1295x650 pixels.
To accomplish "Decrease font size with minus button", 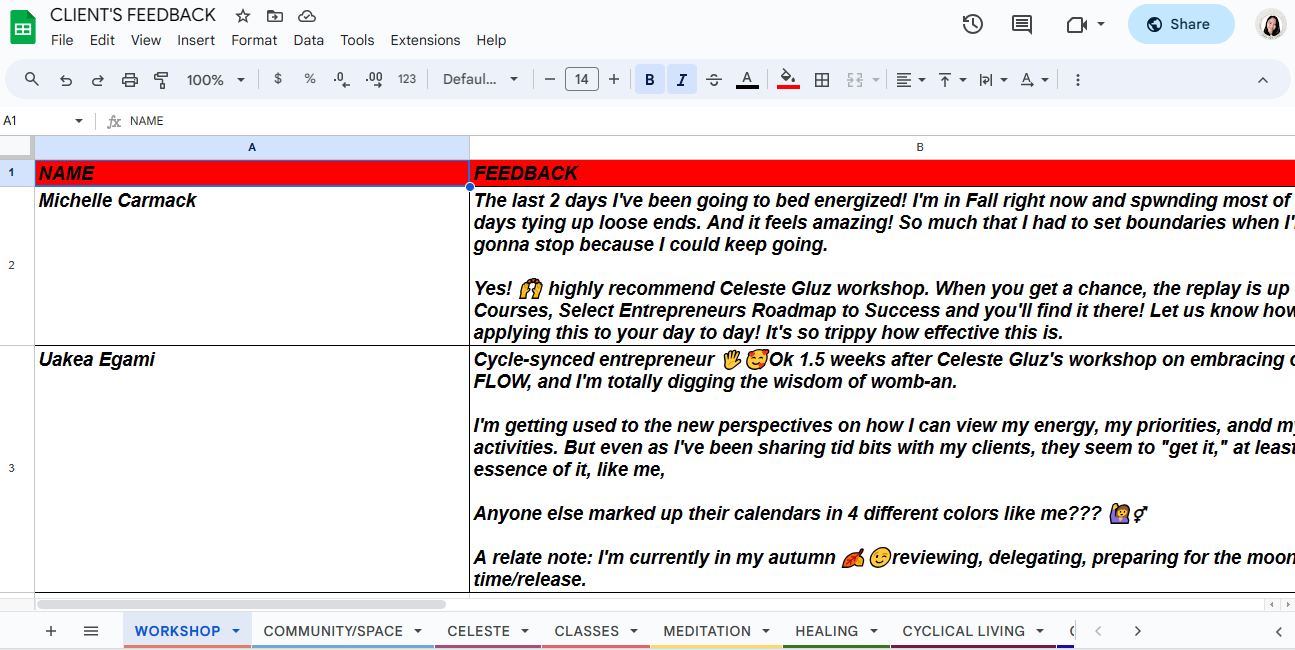I will 550,79.
